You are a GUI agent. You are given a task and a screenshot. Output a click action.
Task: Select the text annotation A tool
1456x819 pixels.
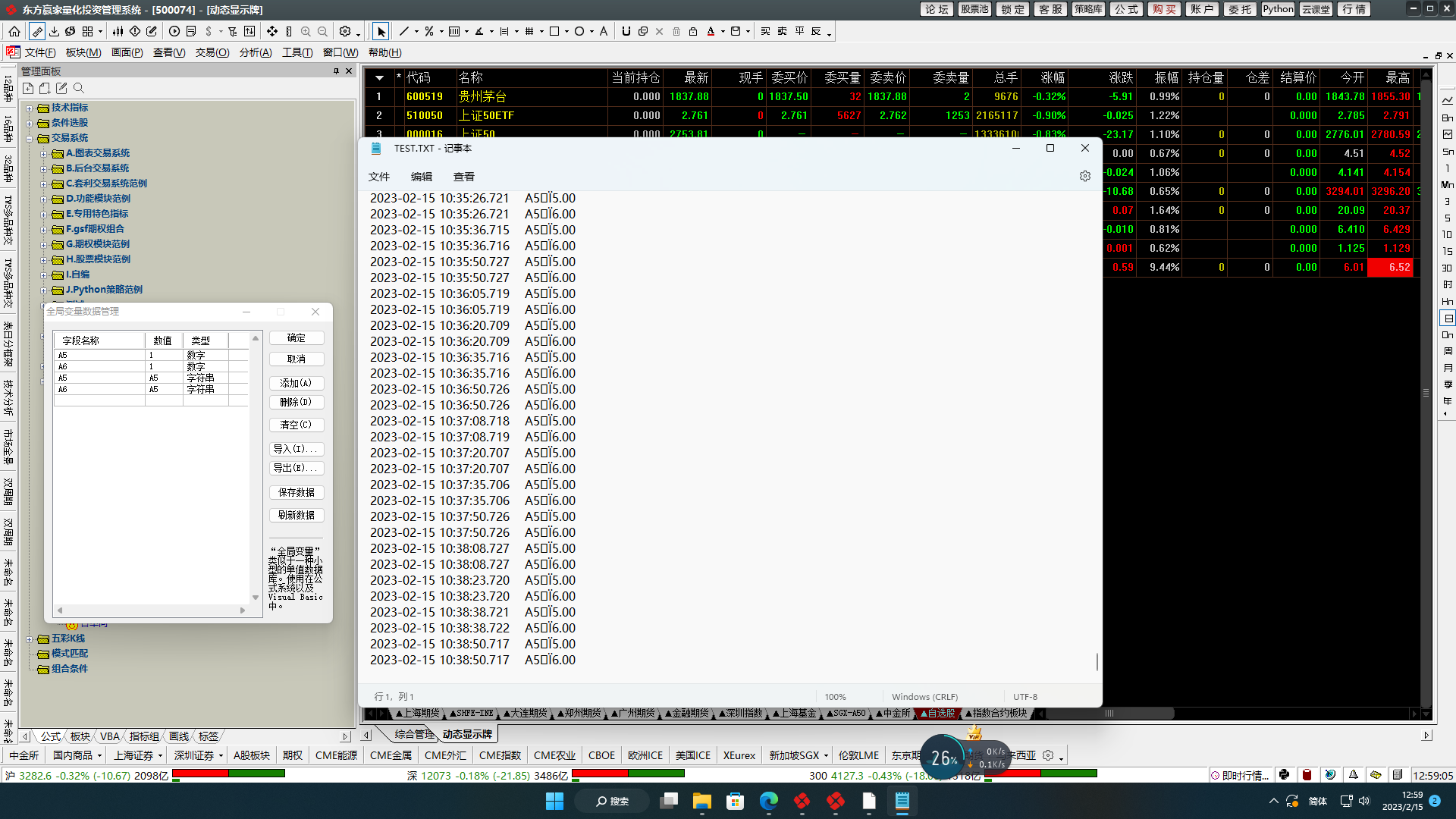[x=604, y=31]
